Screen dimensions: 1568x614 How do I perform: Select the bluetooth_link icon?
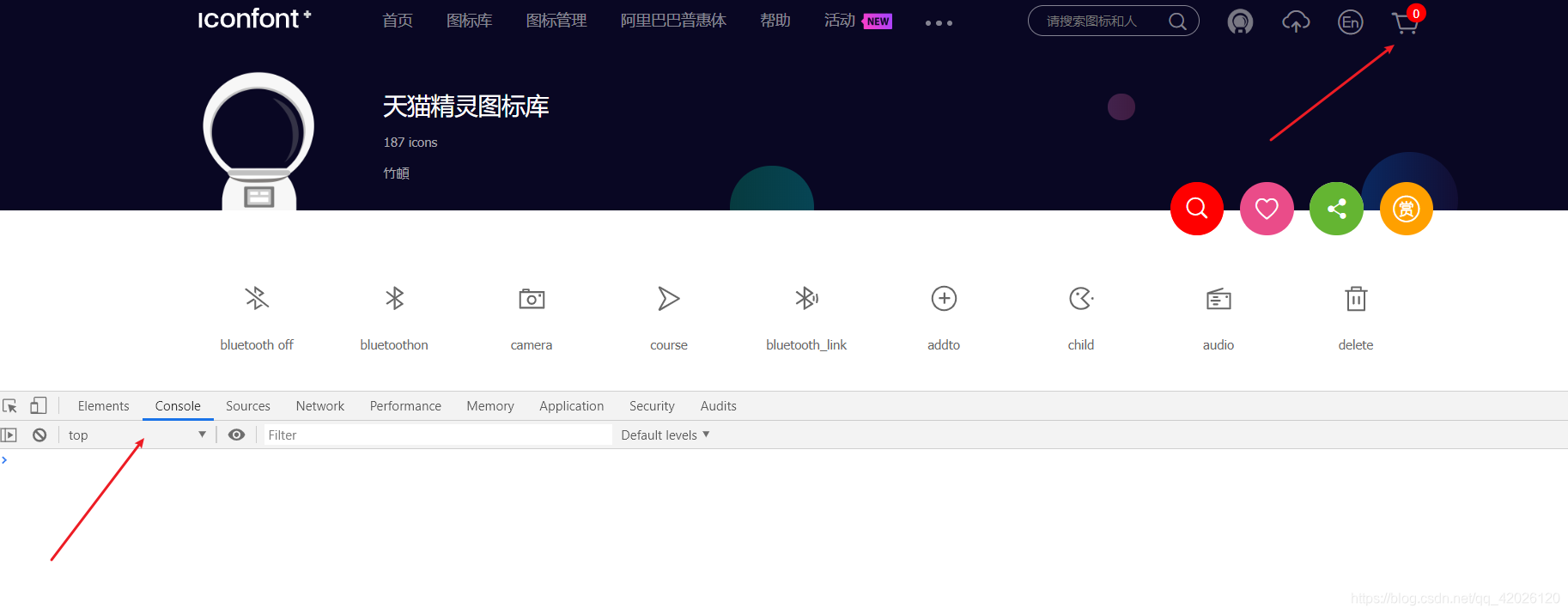[x=806, y=298]
